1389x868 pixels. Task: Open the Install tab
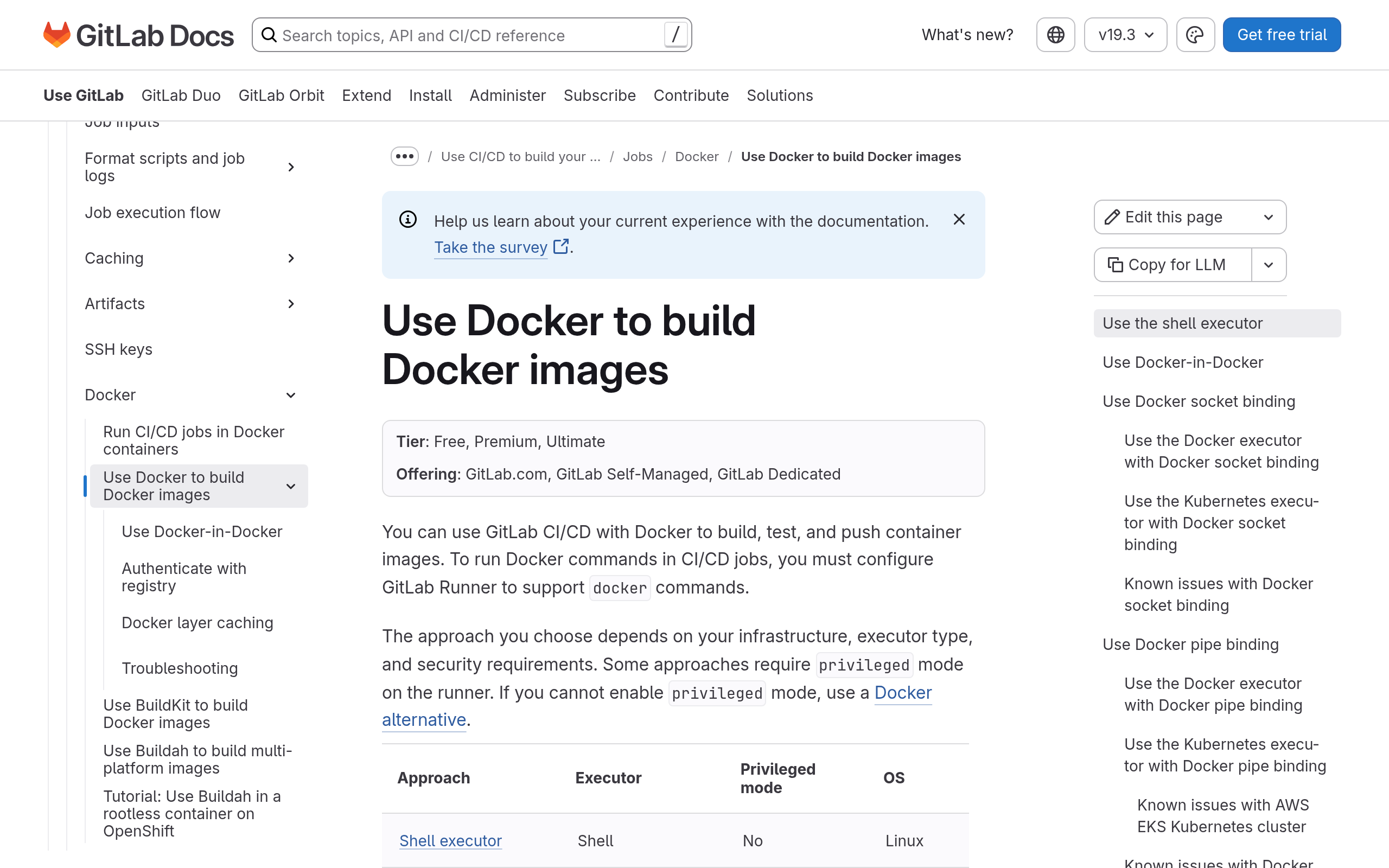[x=430, y=95]
